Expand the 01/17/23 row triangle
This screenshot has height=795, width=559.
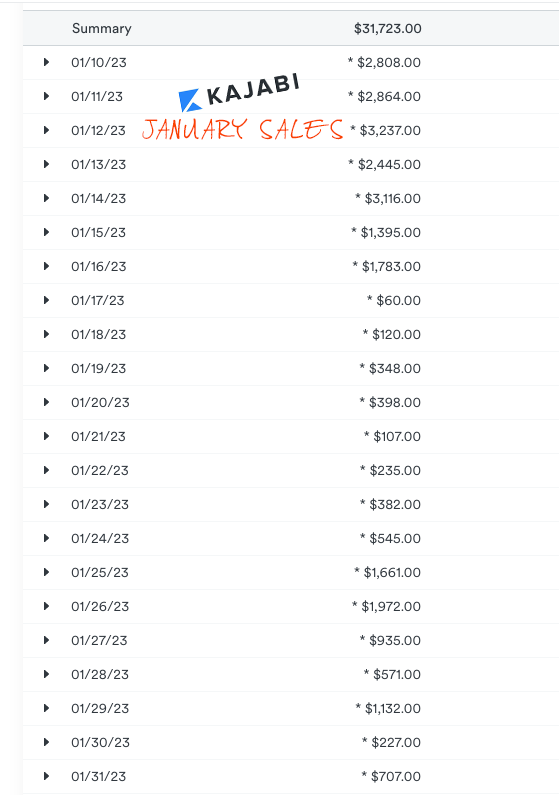click(x=46, y=300)
